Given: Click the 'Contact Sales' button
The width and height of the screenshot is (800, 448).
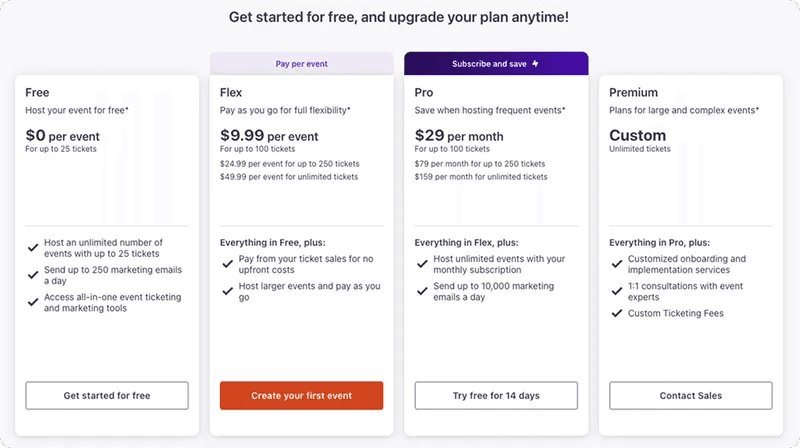Looking at the screenshot, I should point(691,396).
